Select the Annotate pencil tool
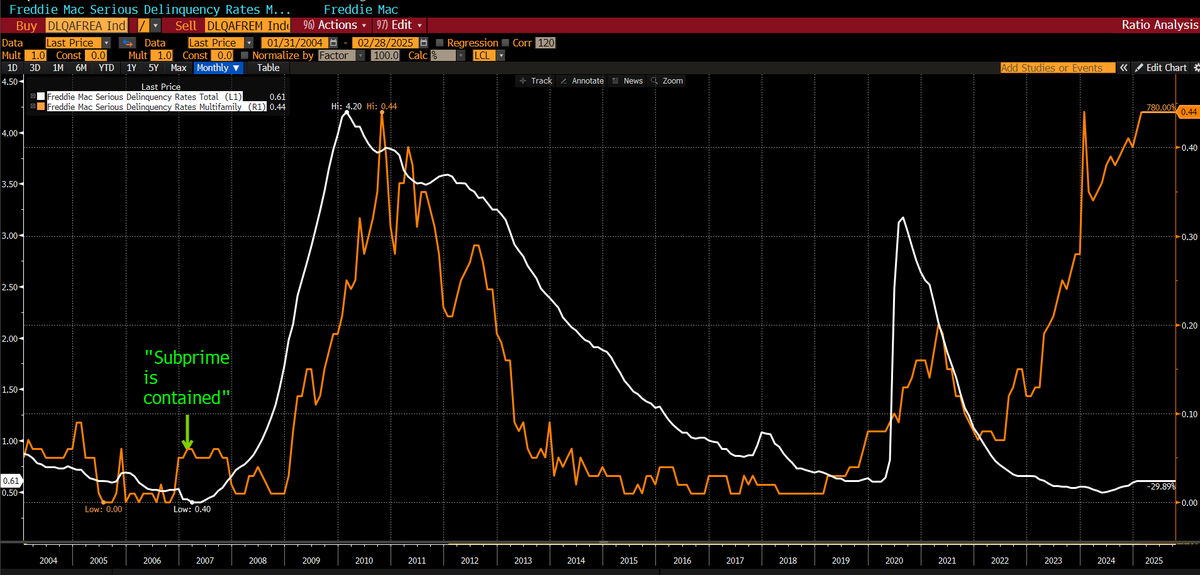The height and width of the screenshot is (575, 1200). click(x=583, y=81)
